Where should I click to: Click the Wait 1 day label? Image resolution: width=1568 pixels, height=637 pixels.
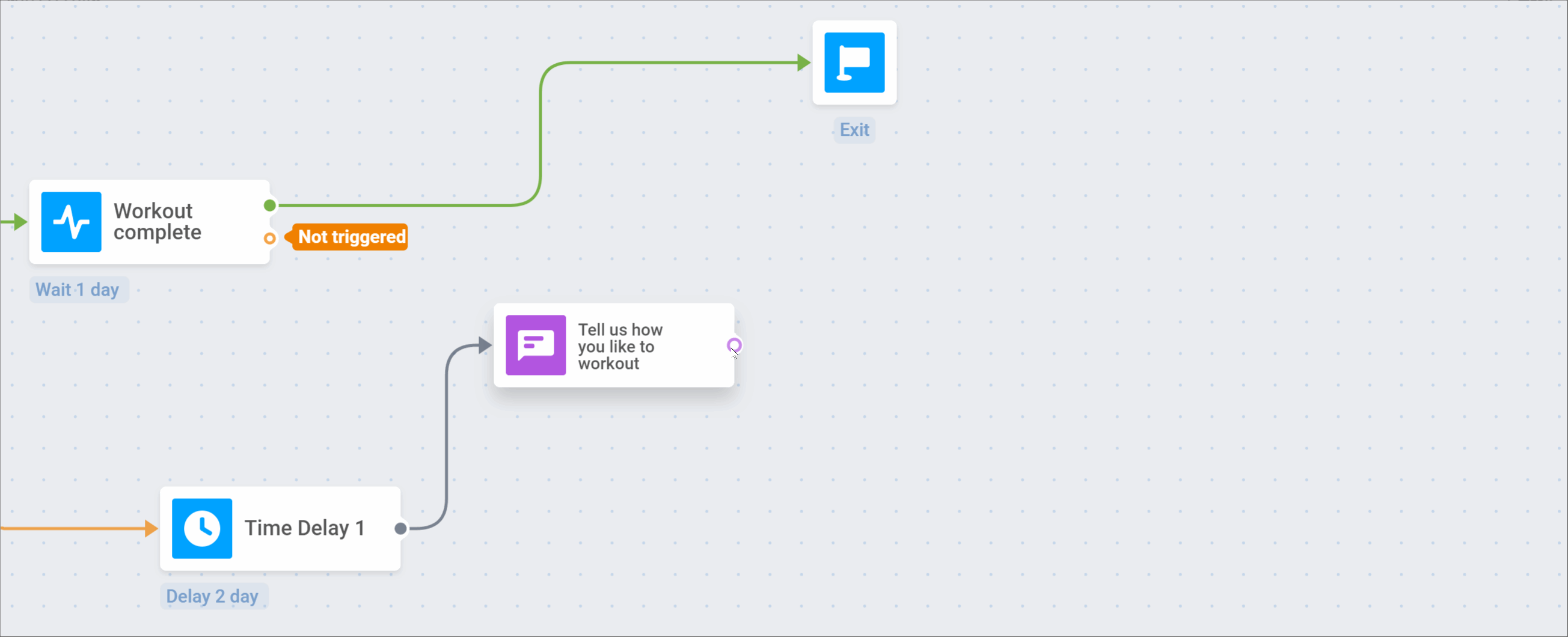point(79,290)
